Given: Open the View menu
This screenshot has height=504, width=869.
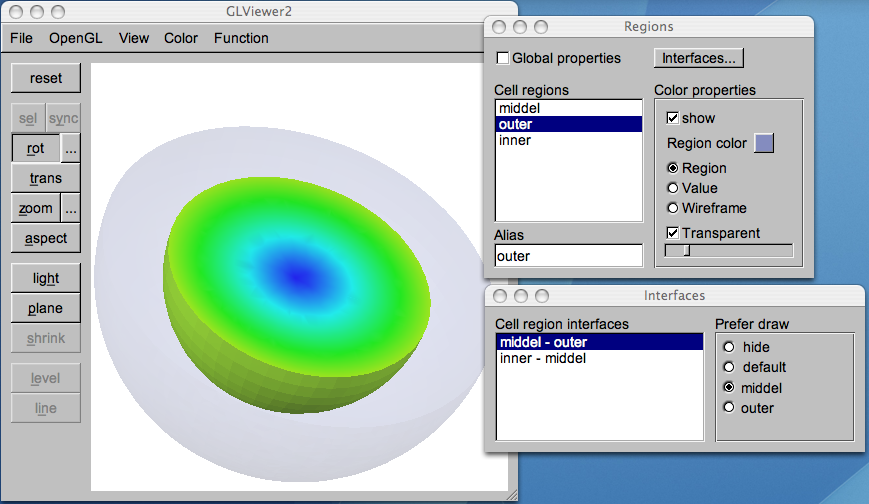Looking at the screenshot, I should click(x=134, y=38).
